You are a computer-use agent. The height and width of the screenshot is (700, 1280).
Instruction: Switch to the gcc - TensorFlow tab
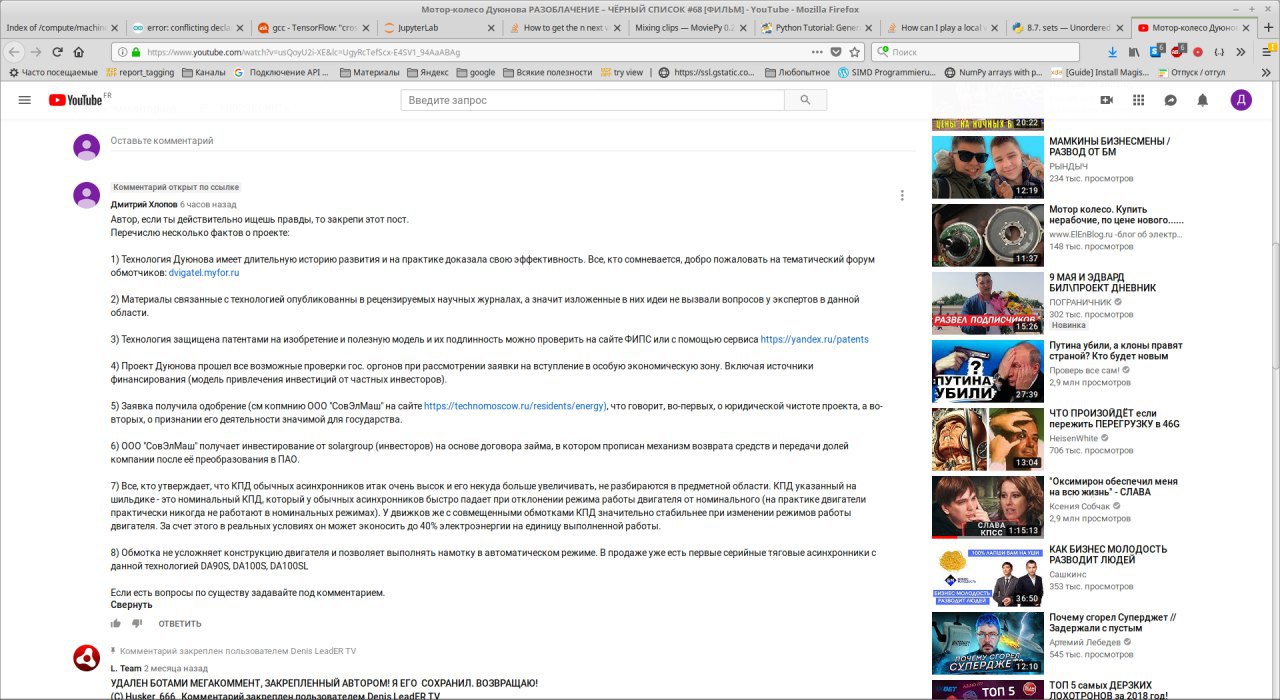coord(315,27)
